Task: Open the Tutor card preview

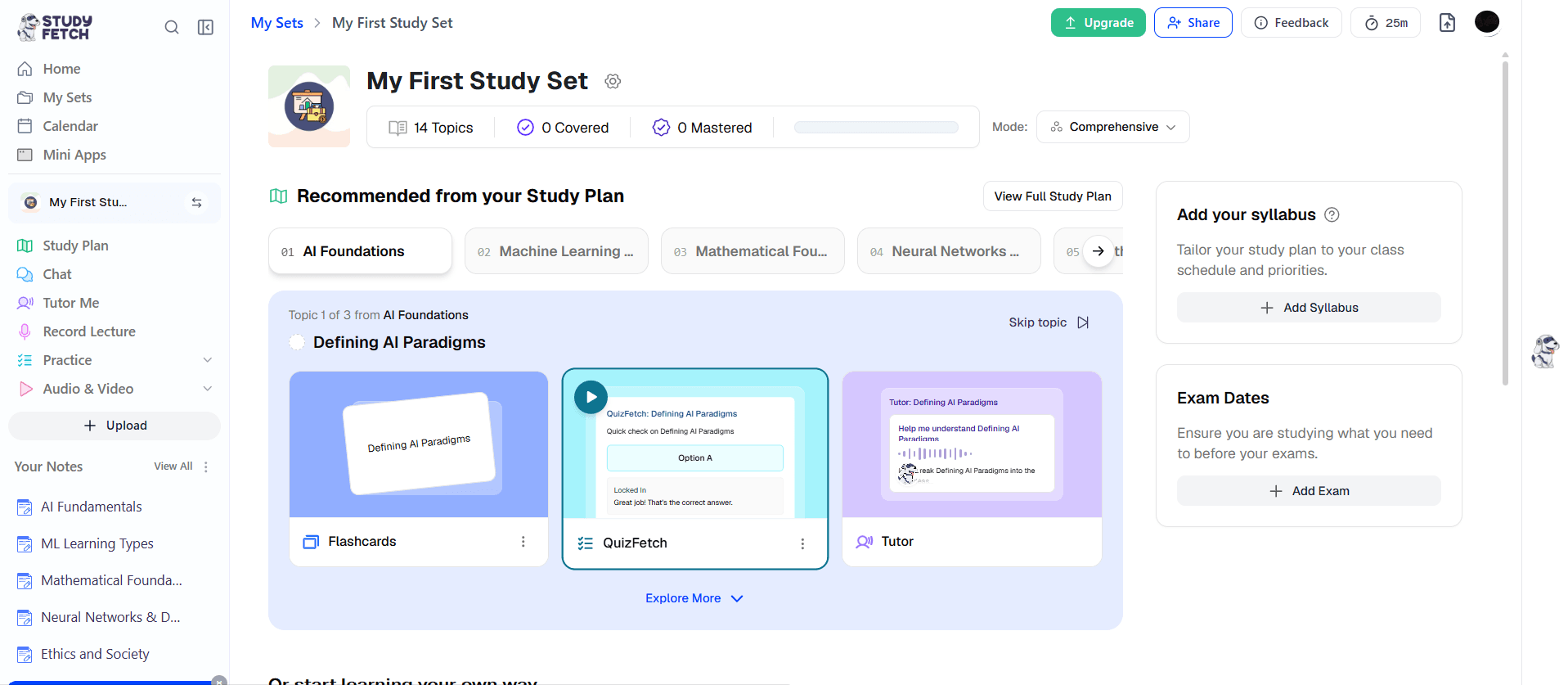Action: [972, 444]
